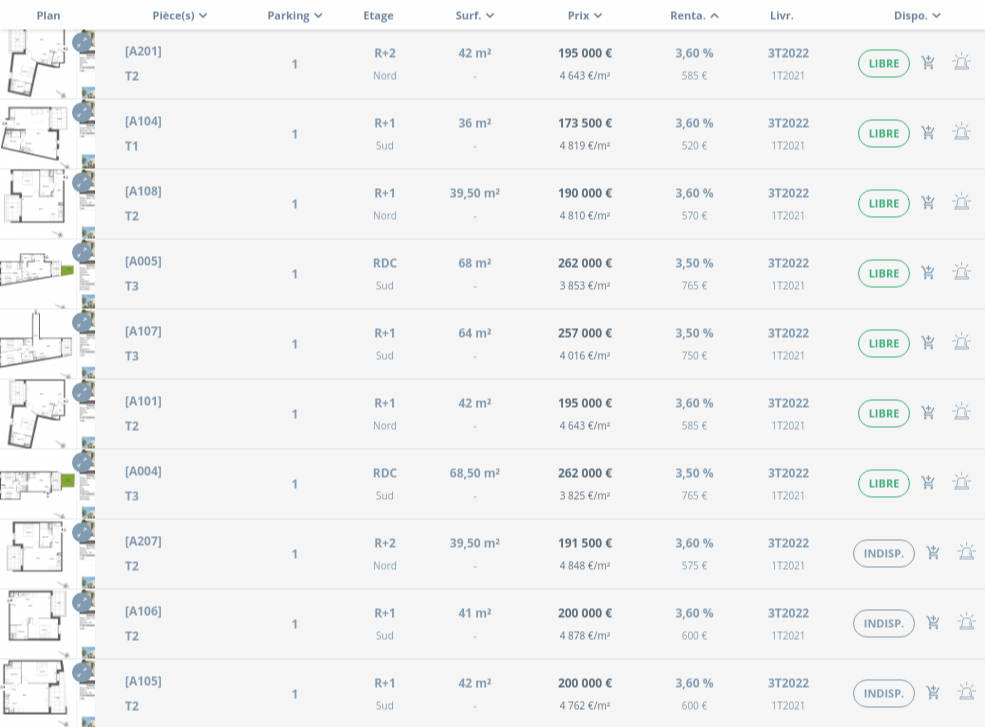The height and width of the screenshot is (727, 985).
Task: Click add-to-cart icon for lot A106
Action: click(933, 622)
